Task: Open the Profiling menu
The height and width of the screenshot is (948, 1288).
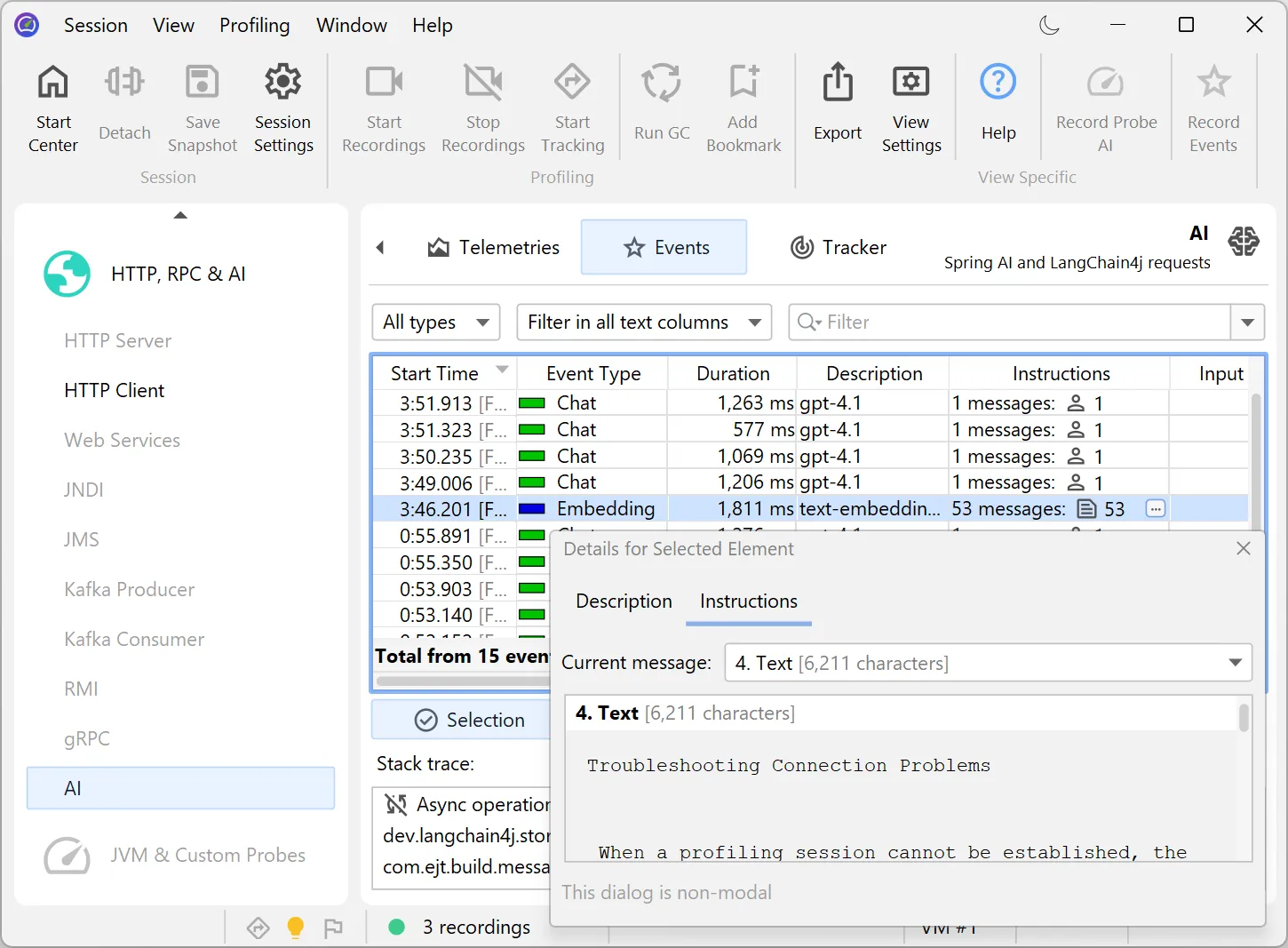Action: (x=254, y=25)
